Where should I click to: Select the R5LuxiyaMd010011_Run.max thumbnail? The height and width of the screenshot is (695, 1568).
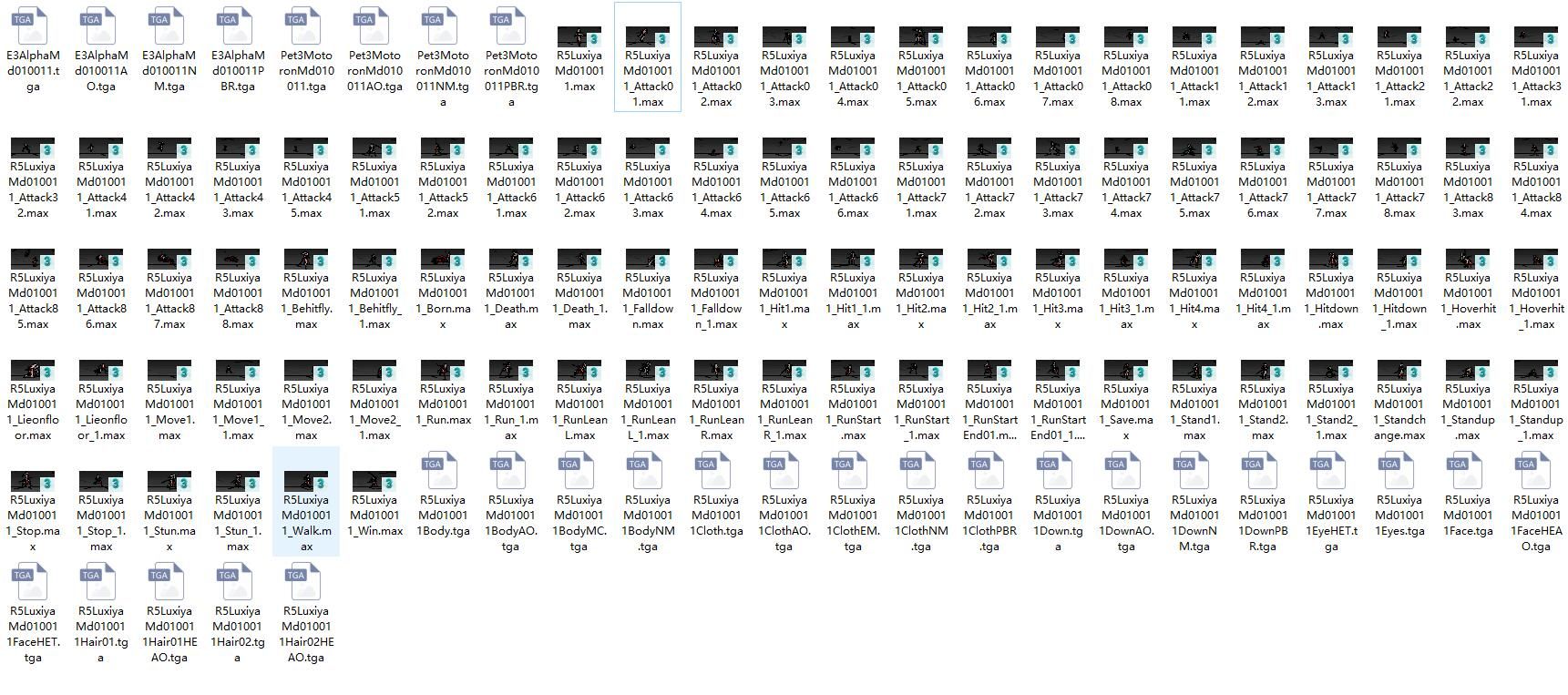[x=443, y=370]
